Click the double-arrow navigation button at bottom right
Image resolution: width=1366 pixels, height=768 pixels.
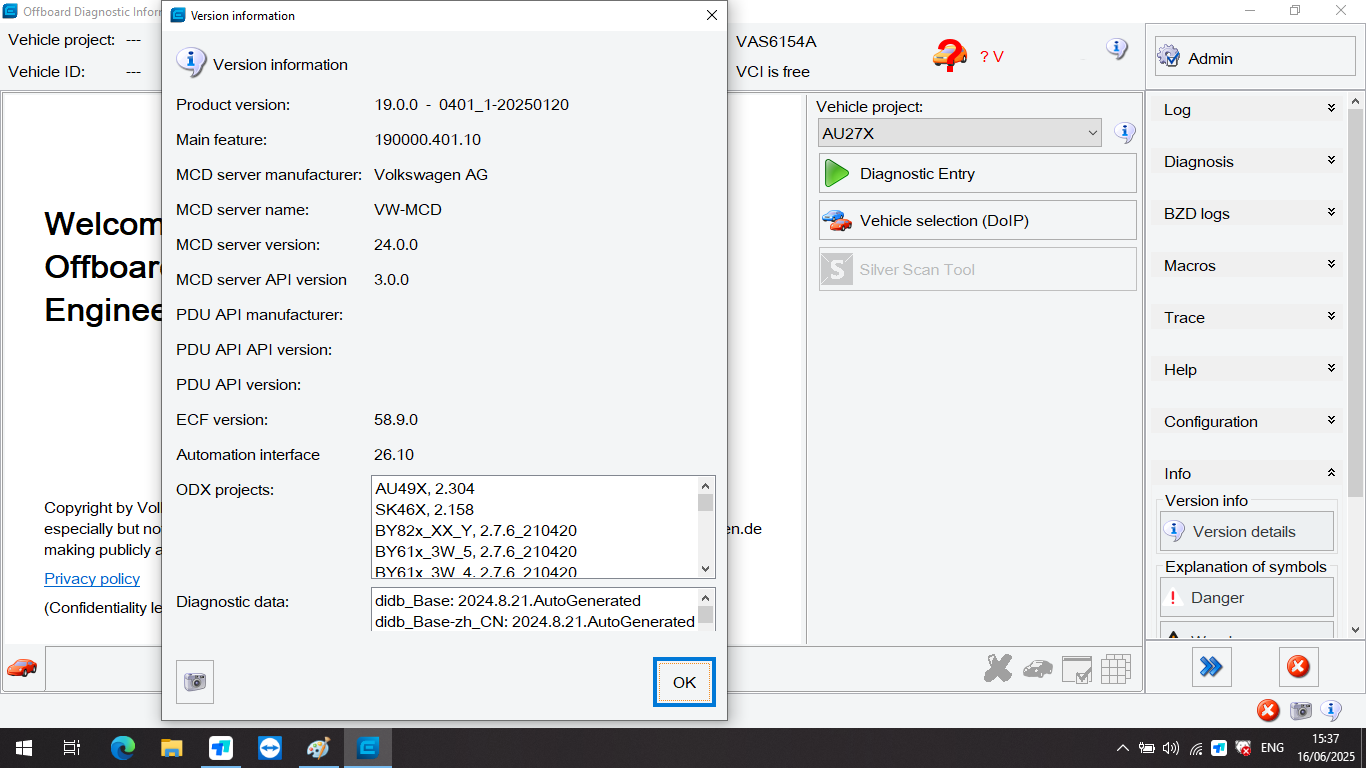coord(1211,667)
